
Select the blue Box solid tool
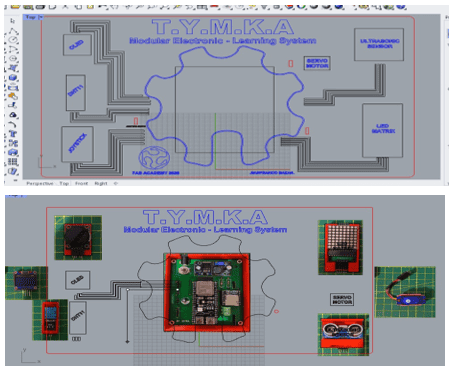[x=13, y=78]
